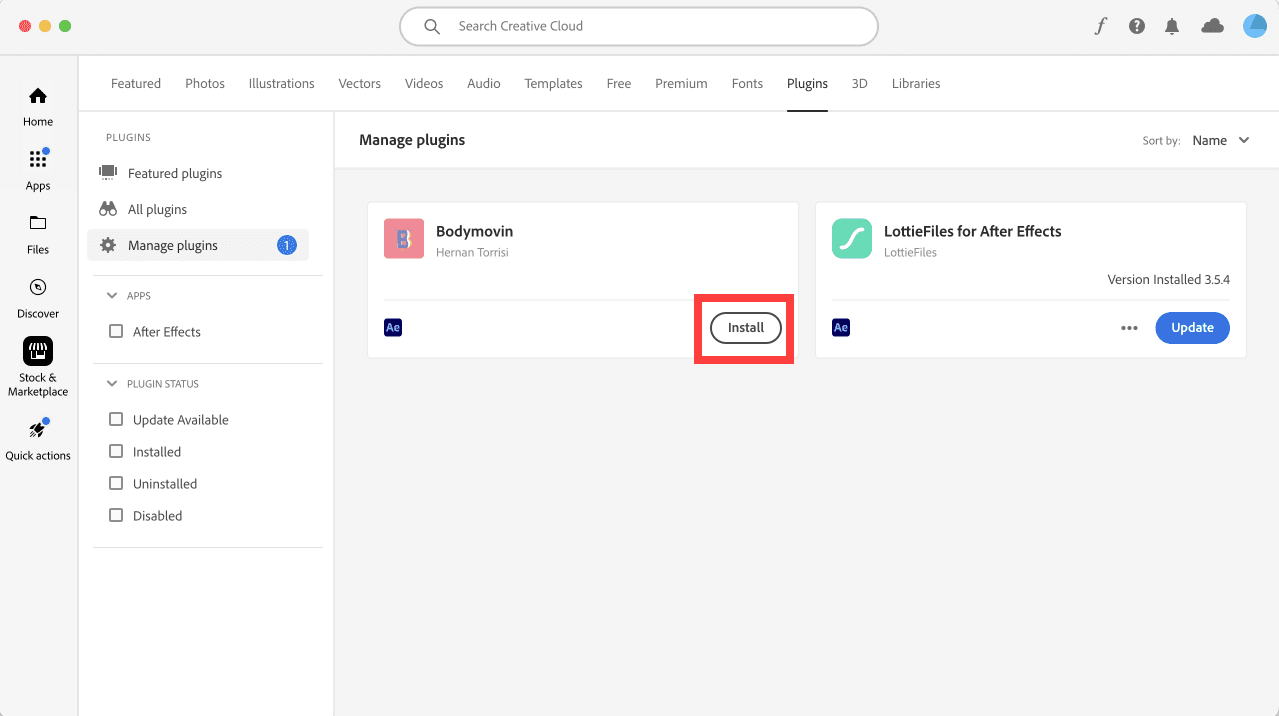Click the Bodymovin plugin icon
Image resolution: width=1279 pixels, height=716 pixels.
(x=404, y=239)
